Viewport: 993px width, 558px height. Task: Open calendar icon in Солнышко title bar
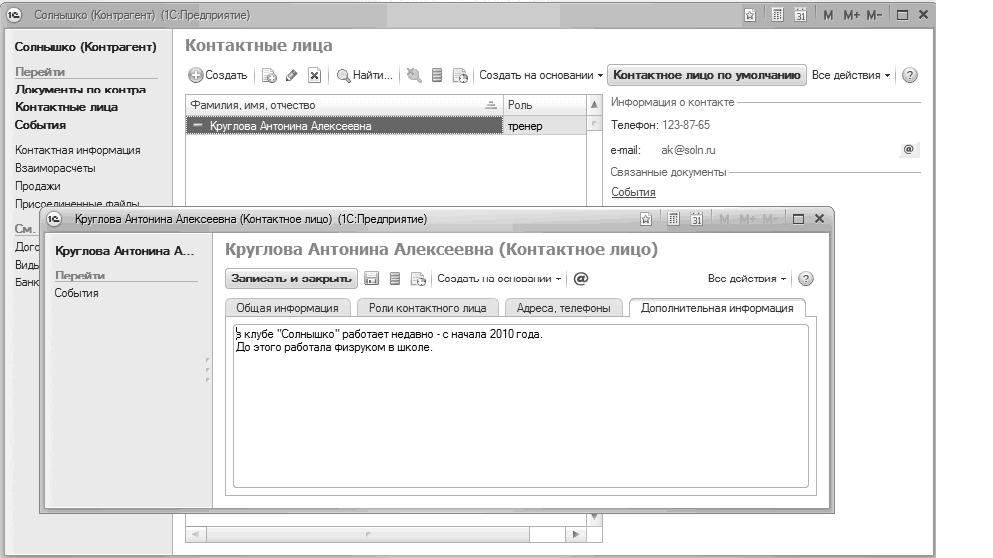coord(800,15)
